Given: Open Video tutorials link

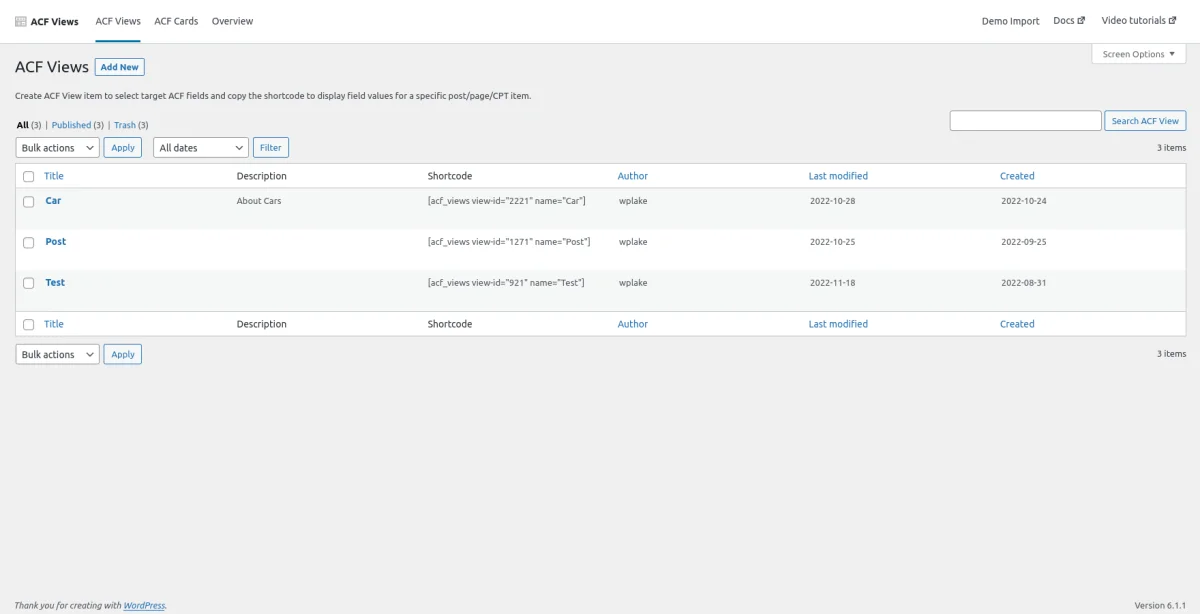Looking at the screenshot, I should (1141, 21).
